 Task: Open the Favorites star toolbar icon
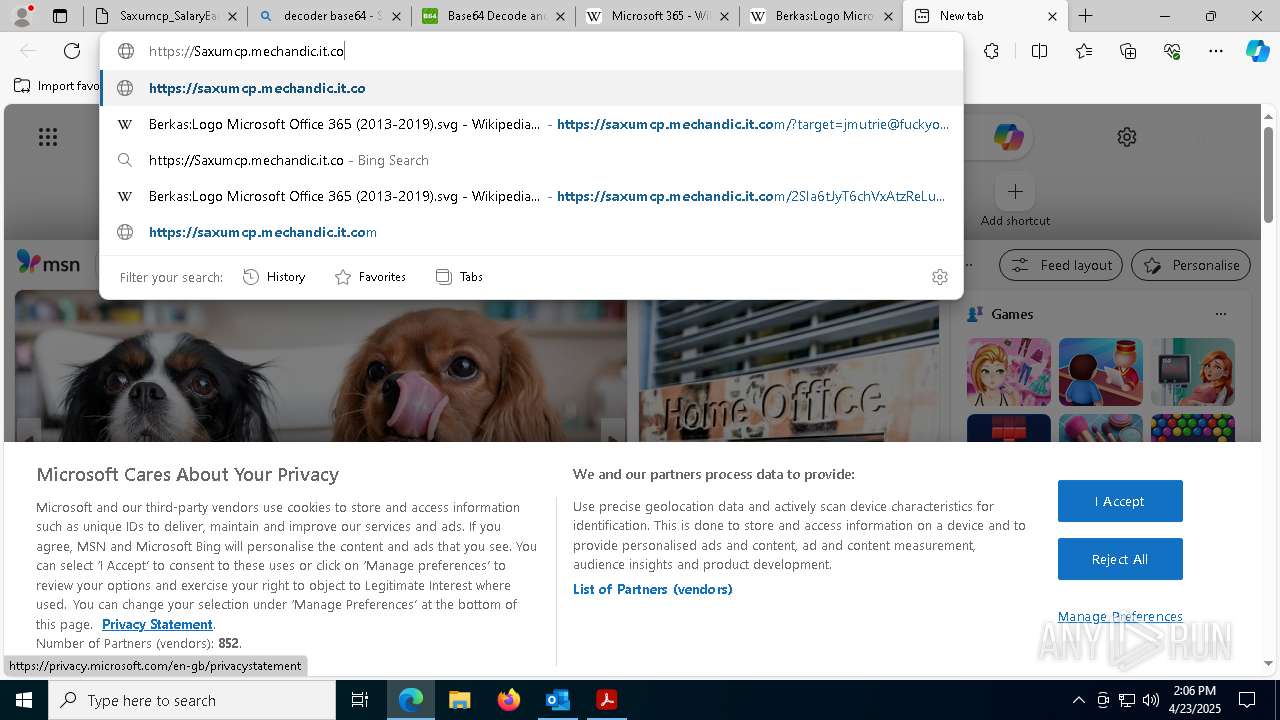(x=1084, y=51)
